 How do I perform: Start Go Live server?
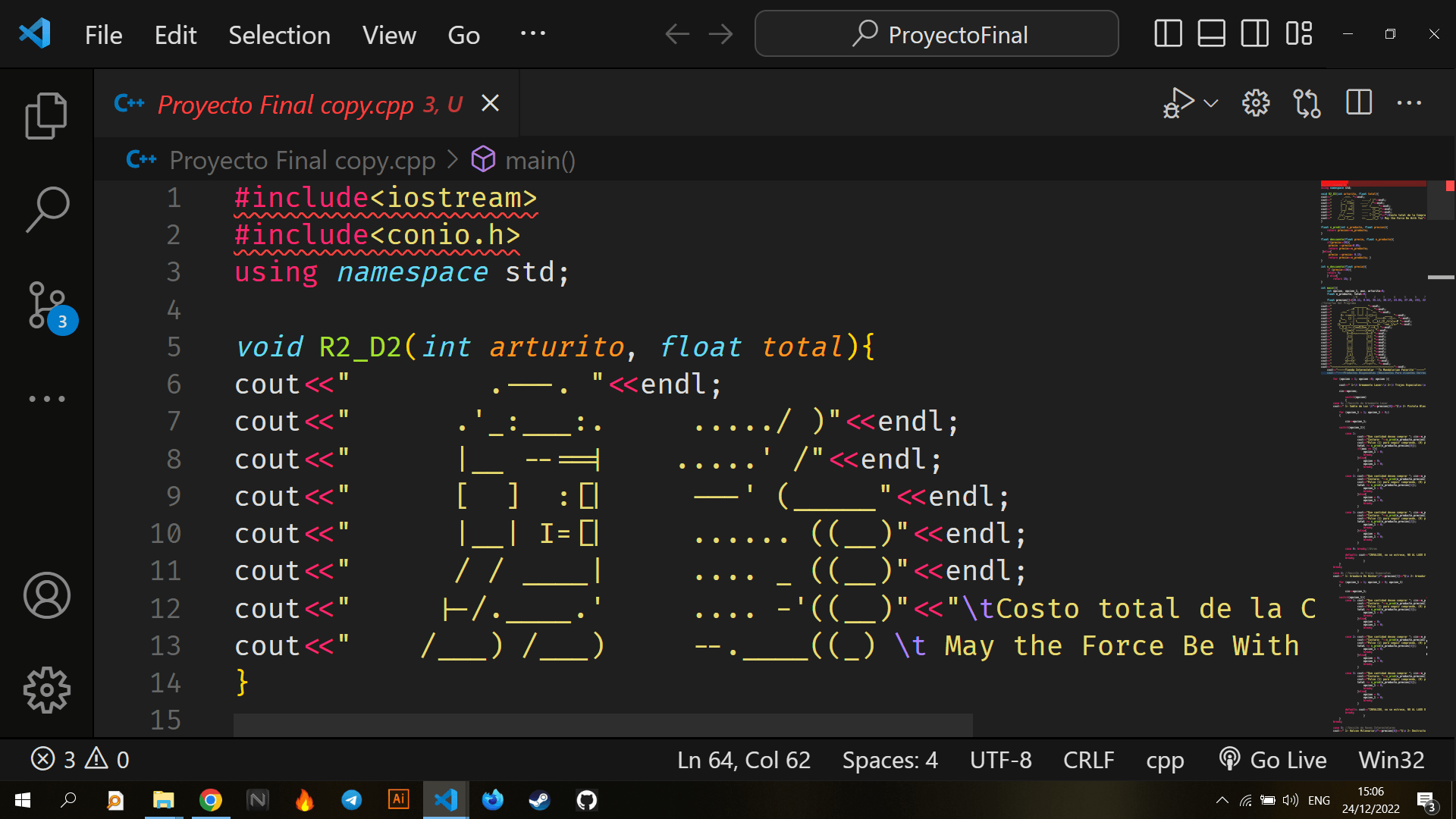pos(1273,760)
